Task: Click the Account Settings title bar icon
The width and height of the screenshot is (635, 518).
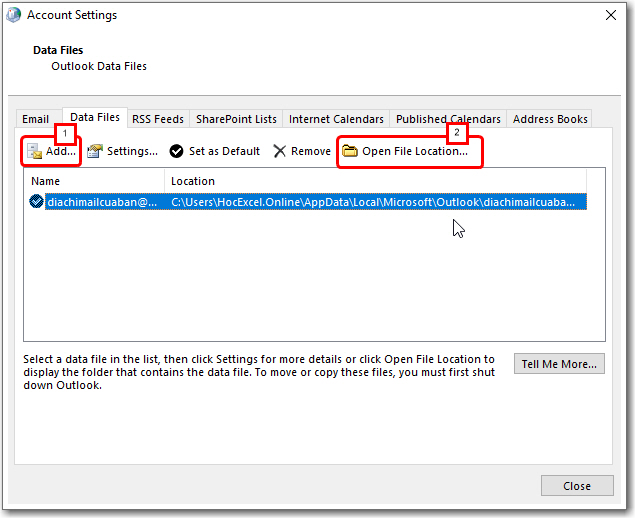Action: pos(13,15)
